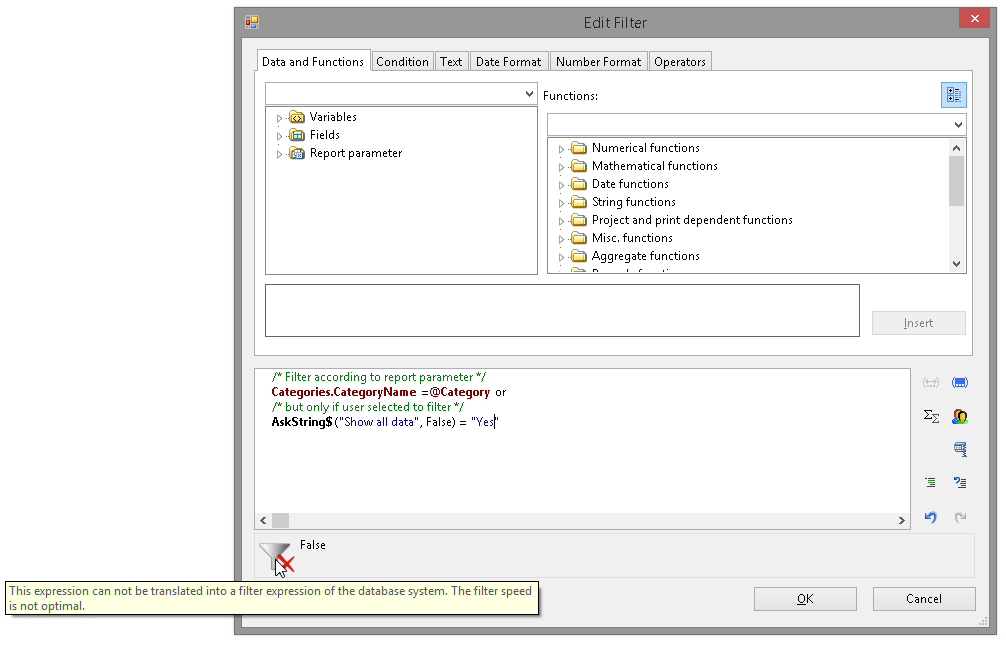Click the green indent lines icon
Image resolution: width=1006 pixels, height=645 pixels.
[x=930, y=483]
